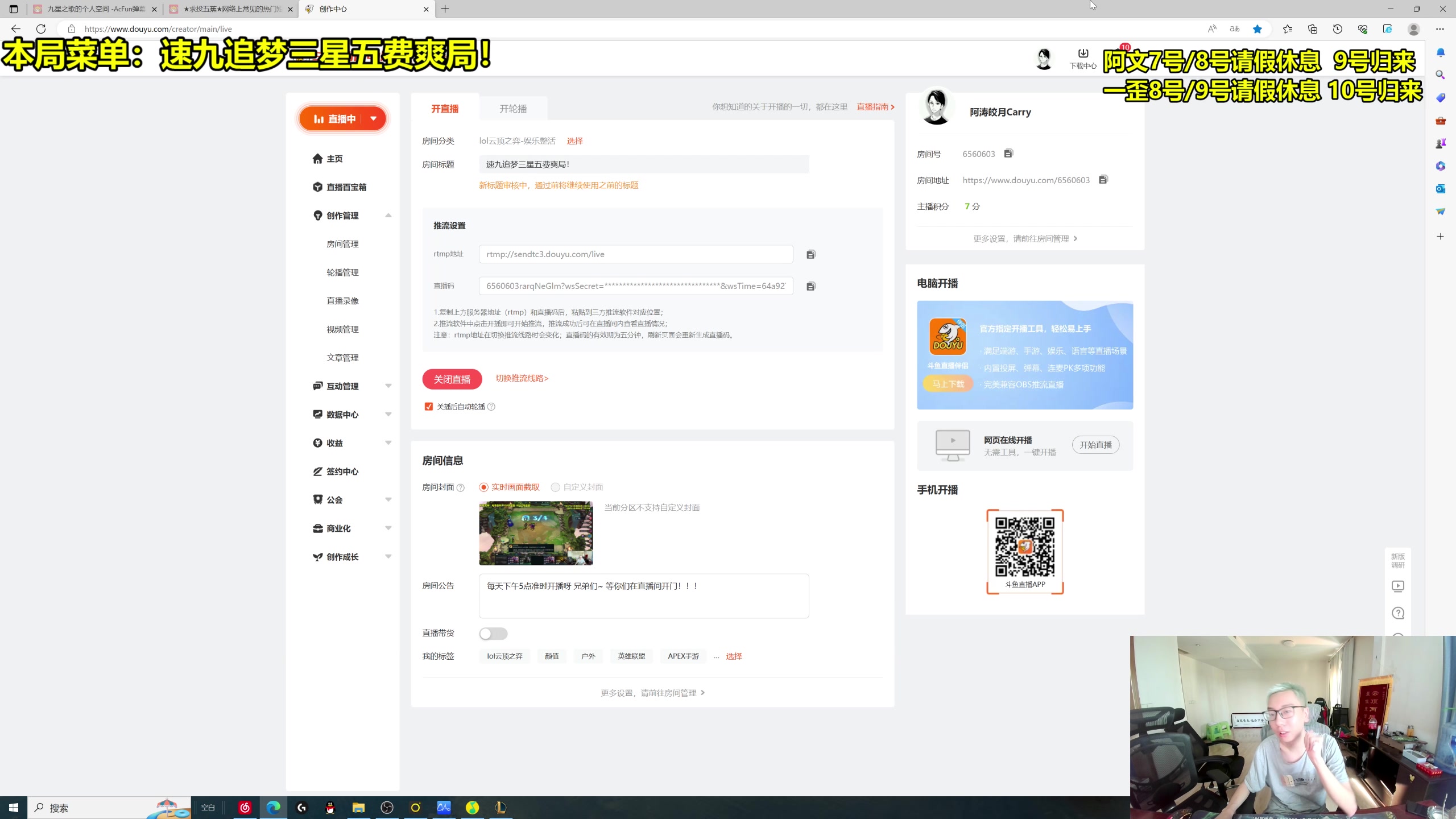This screenshot has height=819, width=1456.
Task: Click the help icon beside 关播后自动轮播
Action: tap(491, 407)
